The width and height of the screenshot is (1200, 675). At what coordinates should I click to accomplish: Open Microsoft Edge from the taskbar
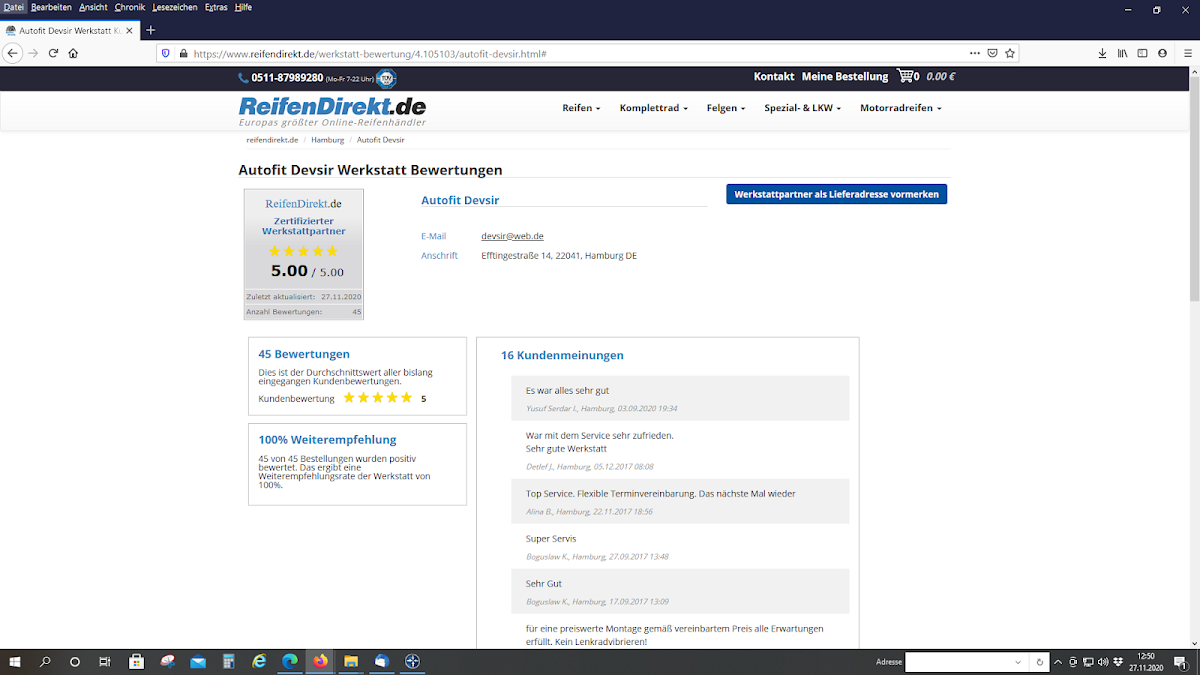point(290,662)
